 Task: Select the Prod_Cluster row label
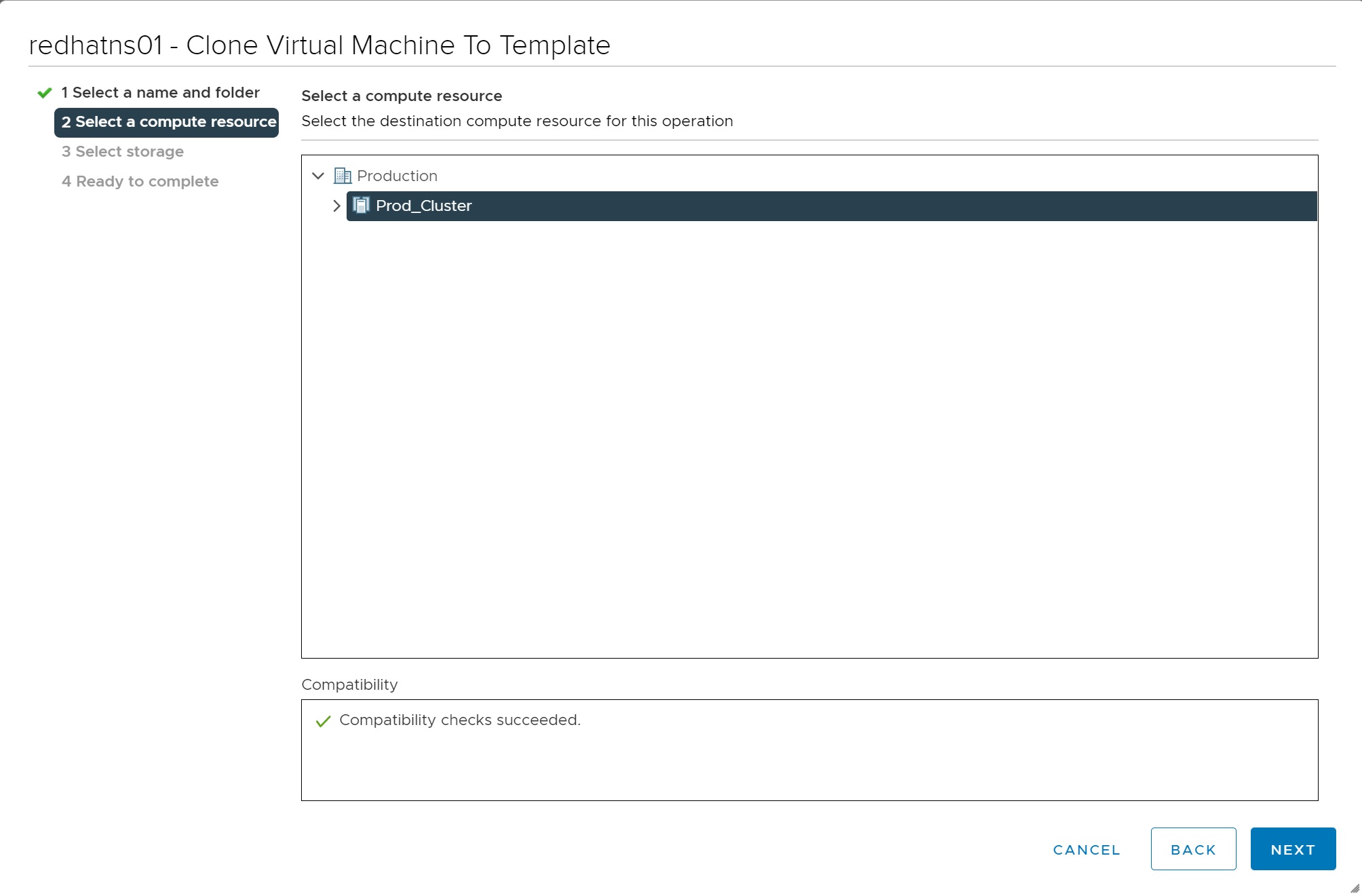point(423,206)
